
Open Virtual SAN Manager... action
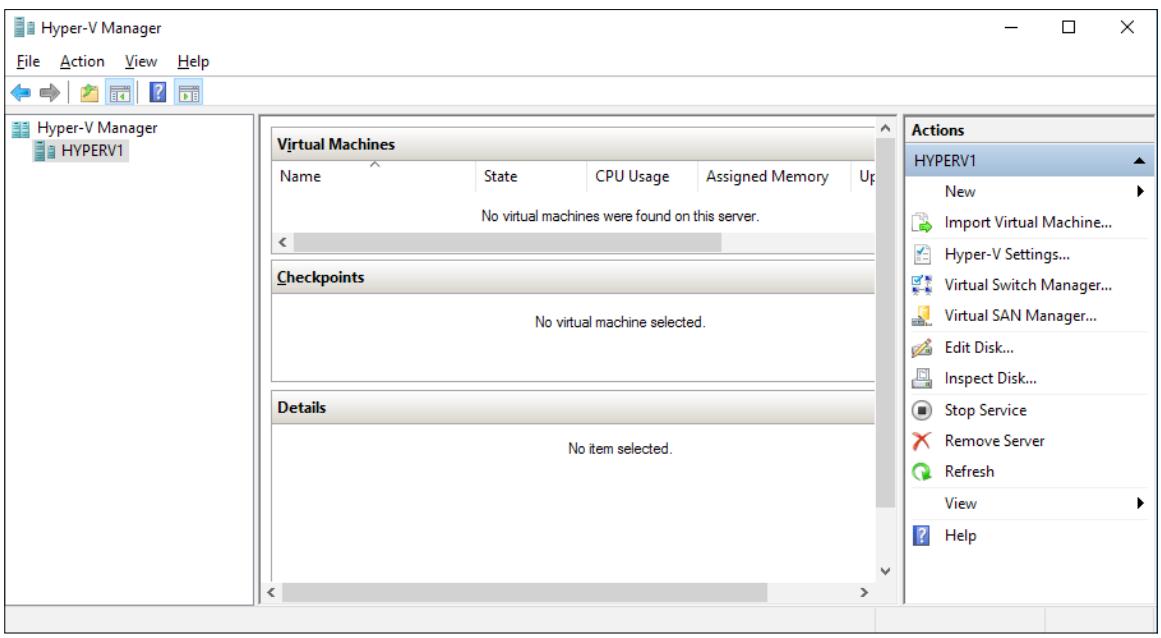1020,316
